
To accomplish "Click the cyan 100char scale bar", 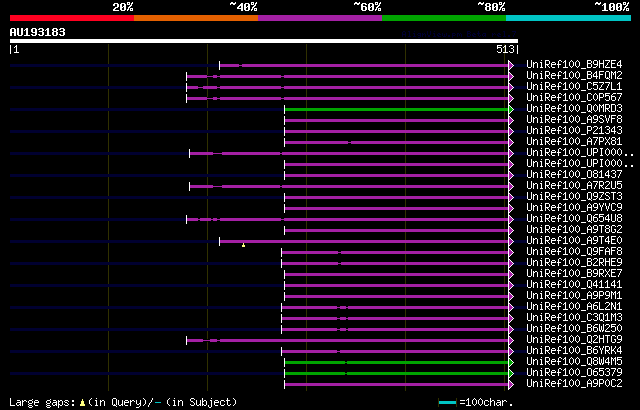I will click(447, 403).
